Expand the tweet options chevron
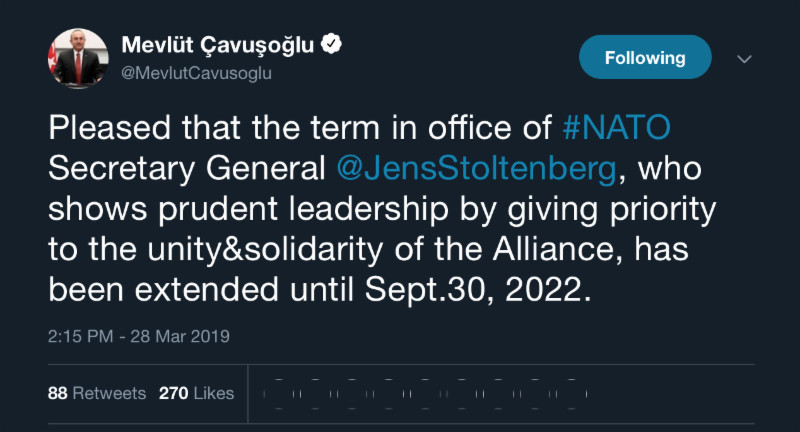 (x=743, y=59)
